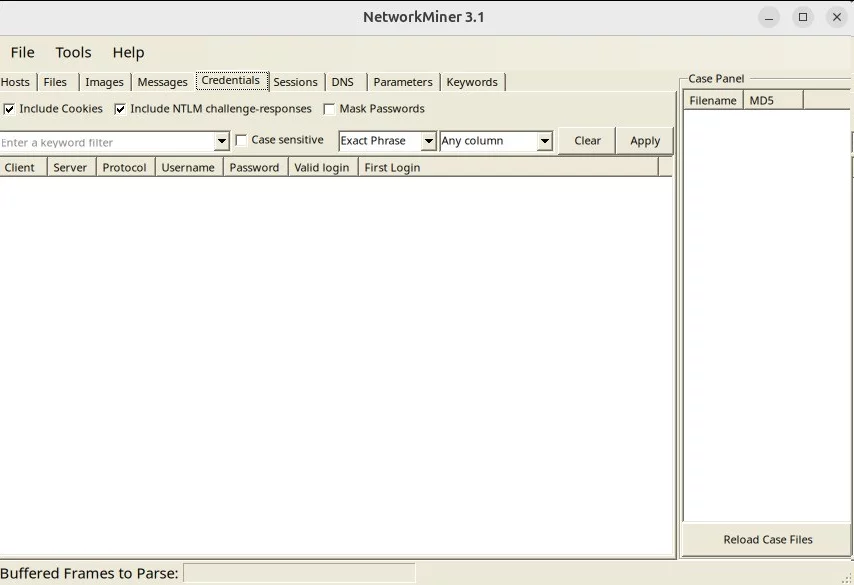This screenshot has width=854, height=585.
Task: Switch to the Sessions tab
Action: [x=295, y=82]
